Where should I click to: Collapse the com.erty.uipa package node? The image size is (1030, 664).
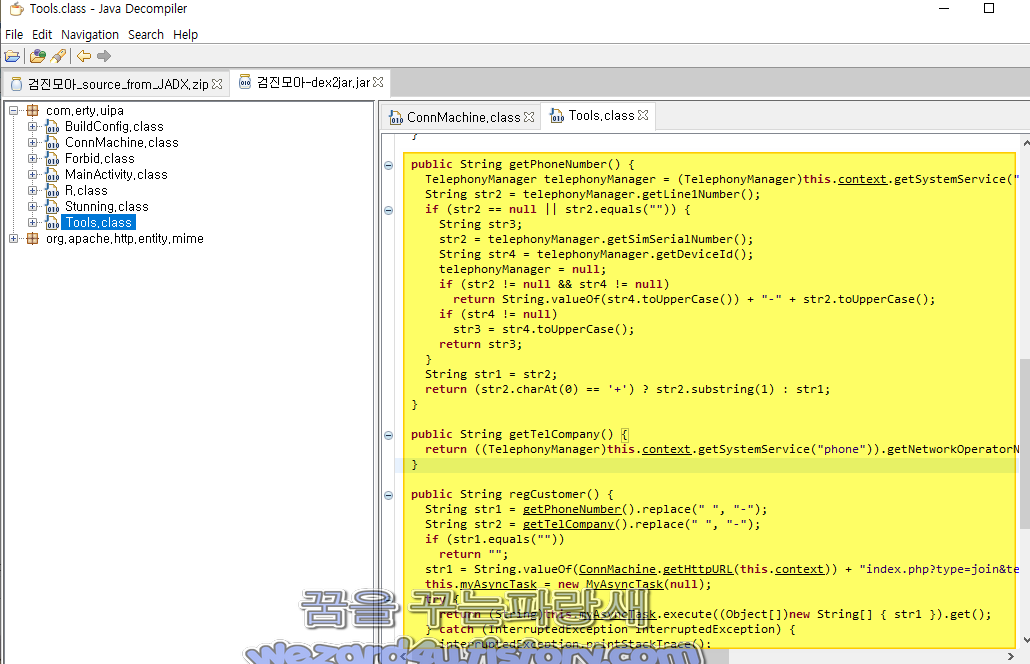[x=13, y=110]
